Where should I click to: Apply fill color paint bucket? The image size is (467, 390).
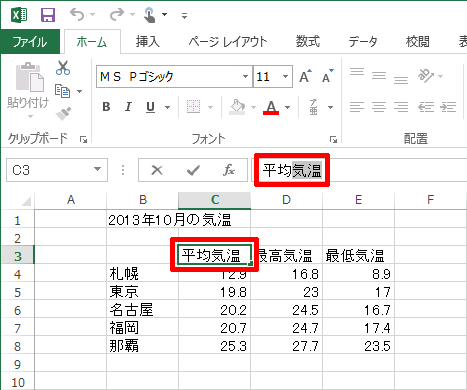coord(237,107)
